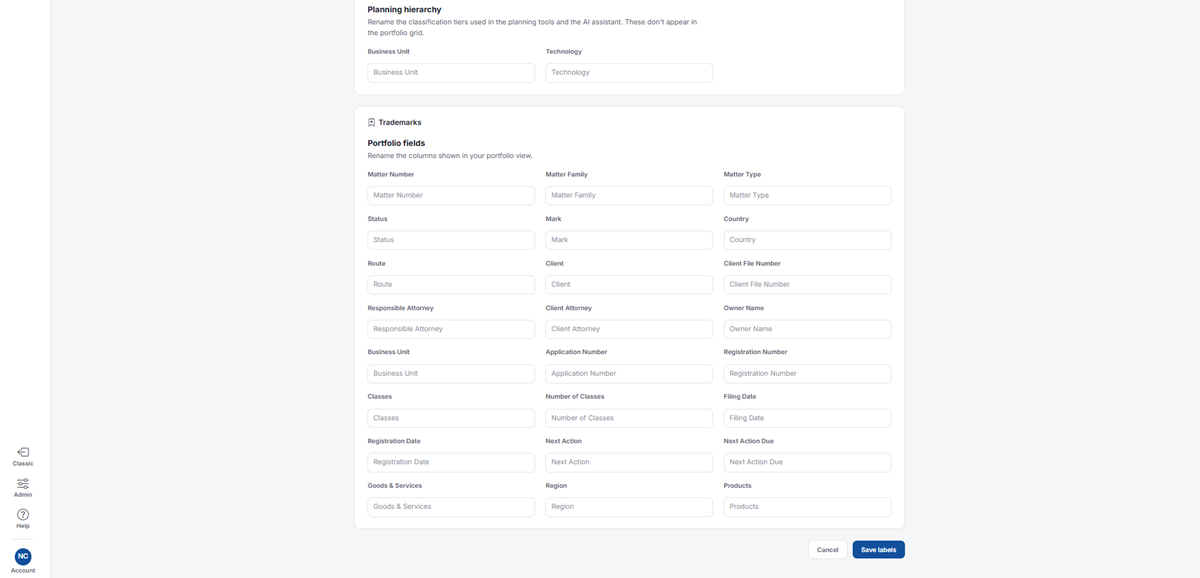The width and height of the screenshot is (1200, 578).
Task: Edit Business Unit input in Trademarks portfolio fields
Action: pos(451,374)
